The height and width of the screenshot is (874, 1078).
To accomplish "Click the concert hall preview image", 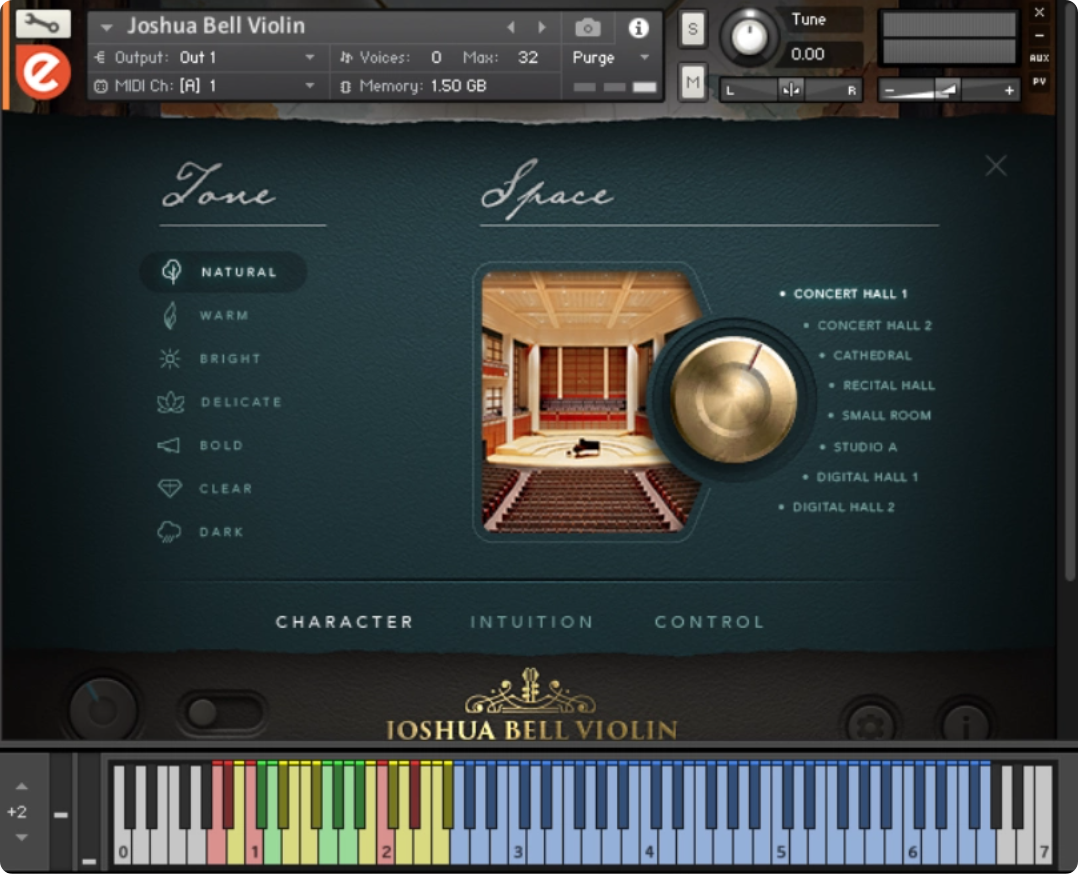I will (x=591, y=402).
